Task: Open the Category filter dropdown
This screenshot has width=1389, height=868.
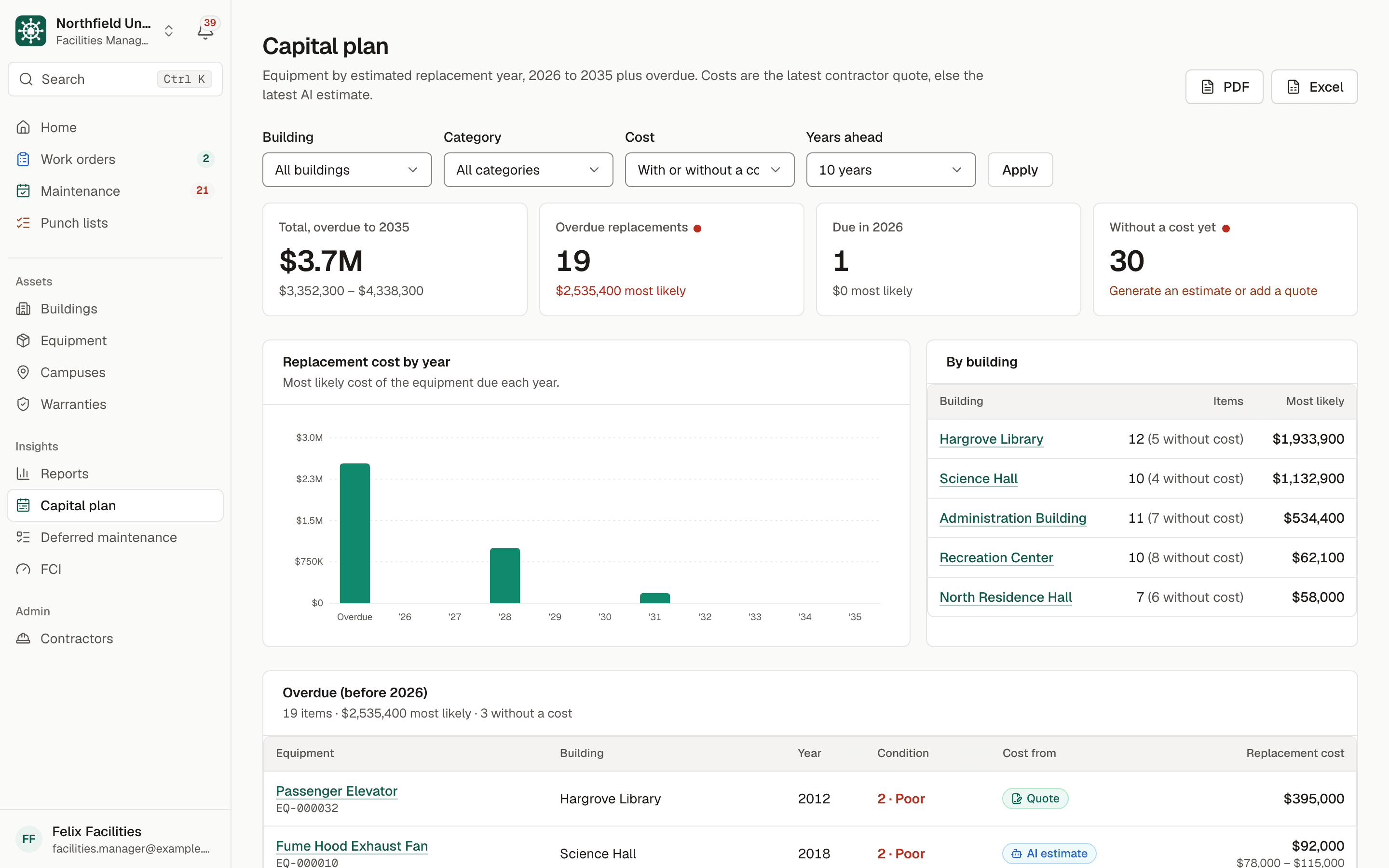Action: [x=528, y=170]
